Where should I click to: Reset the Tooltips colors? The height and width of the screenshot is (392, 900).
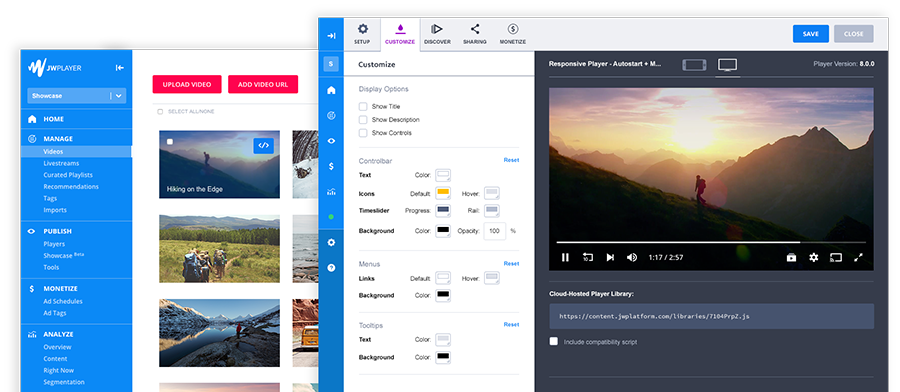click(x=511, y=324)
